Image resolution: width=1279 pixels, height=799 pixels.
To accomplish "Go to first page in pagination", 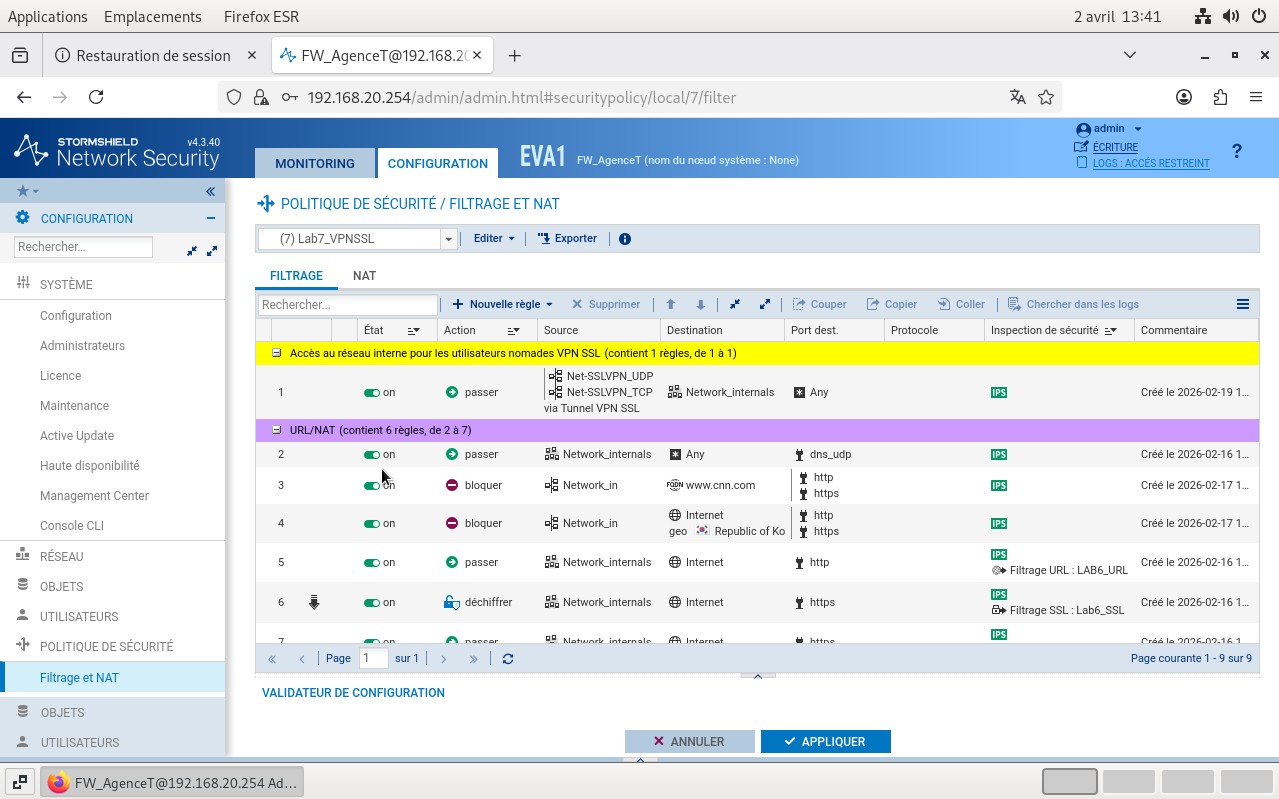I will [272, 659].
